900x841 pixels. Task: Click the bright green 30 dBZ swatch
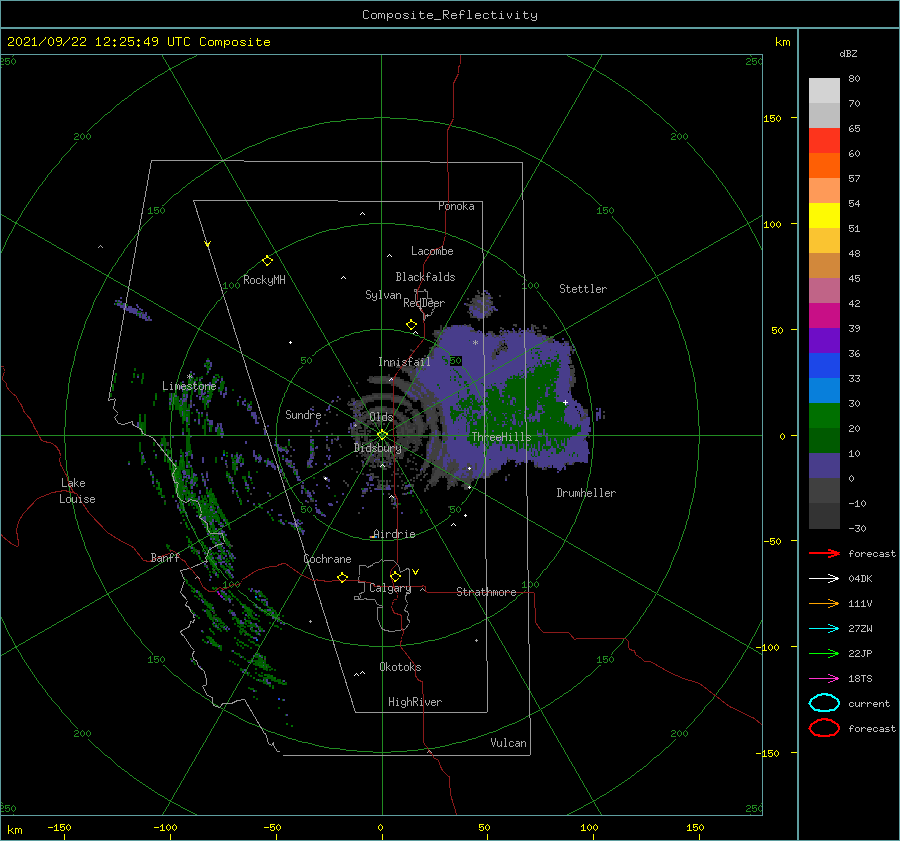click(x=824, y=415)
